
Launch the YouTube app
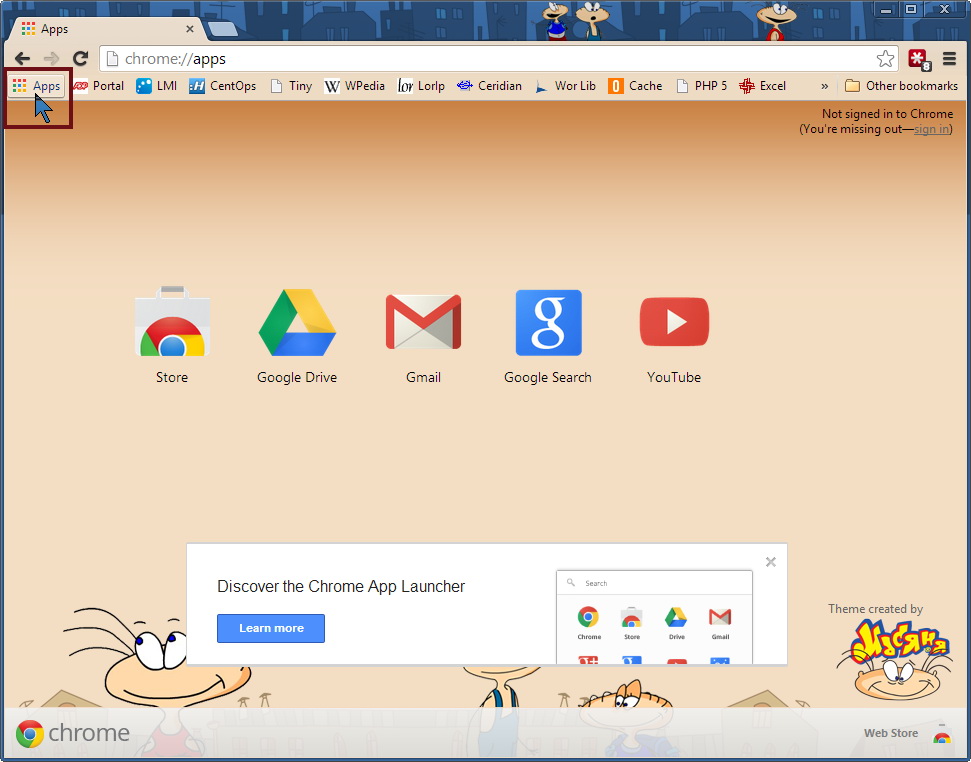(x=674, y=324)
